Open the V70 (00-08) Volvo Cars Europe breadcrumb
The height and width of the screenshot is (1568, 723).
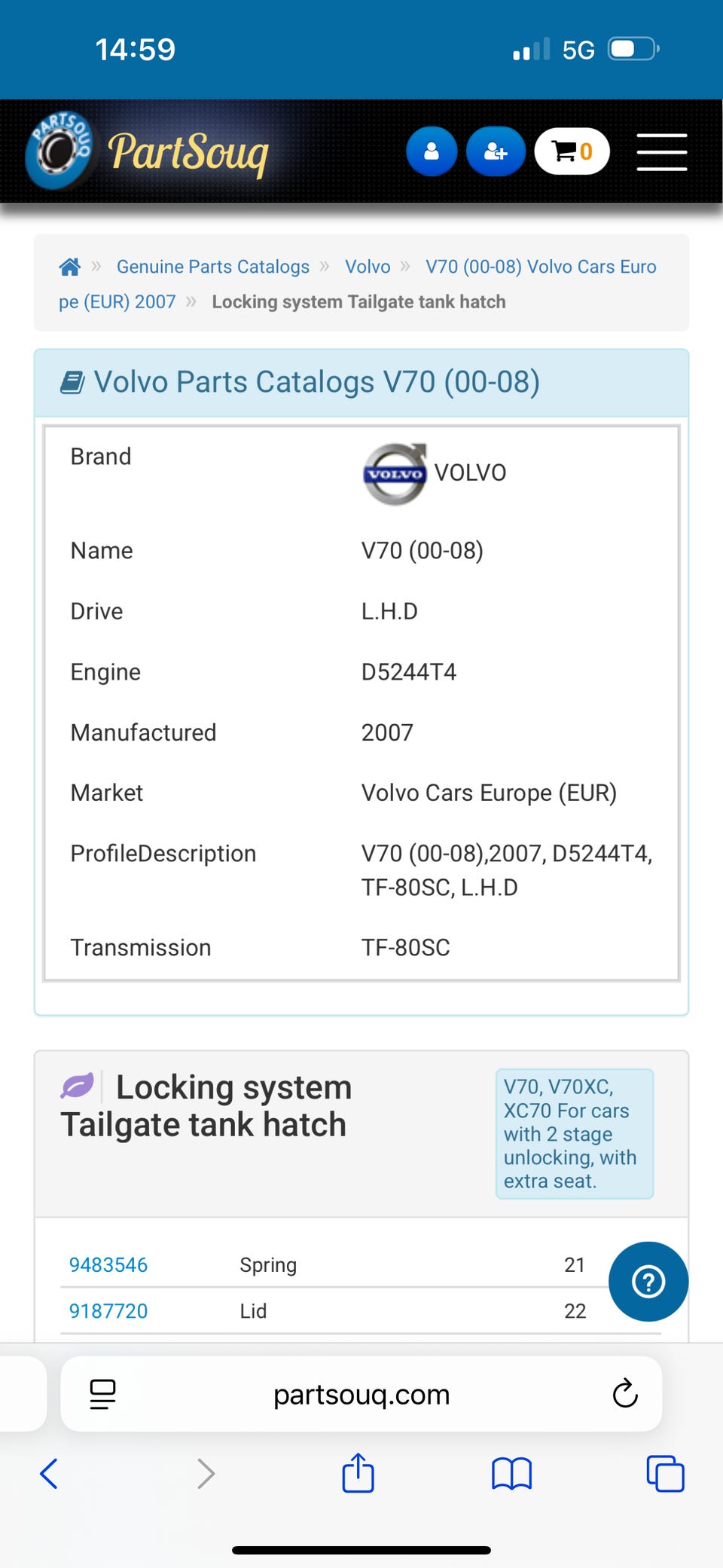tap(540, 267)
